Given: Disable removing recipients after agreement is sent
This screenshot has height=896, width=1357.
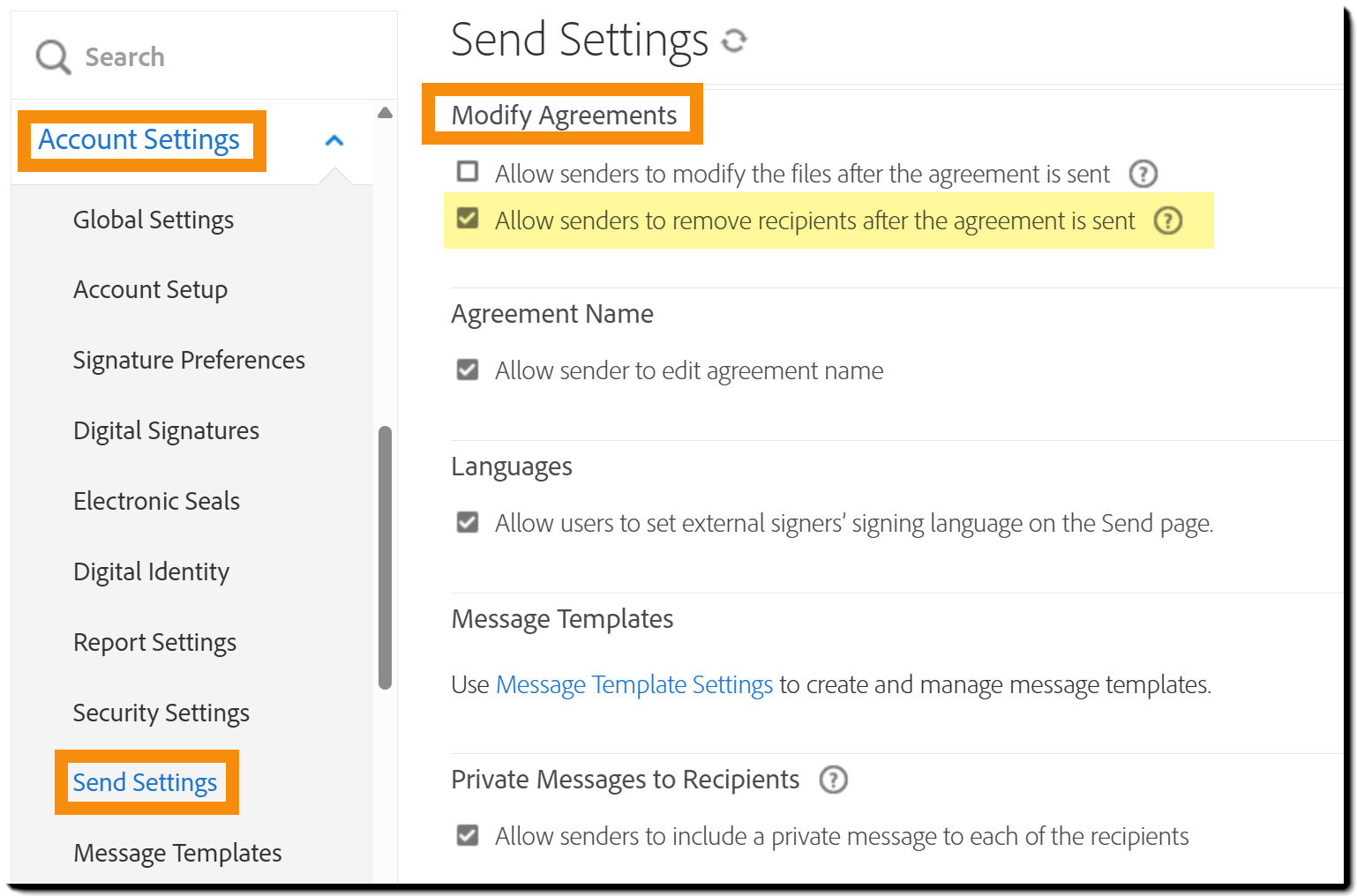Looking at the screenshot, I should [467, 220].
